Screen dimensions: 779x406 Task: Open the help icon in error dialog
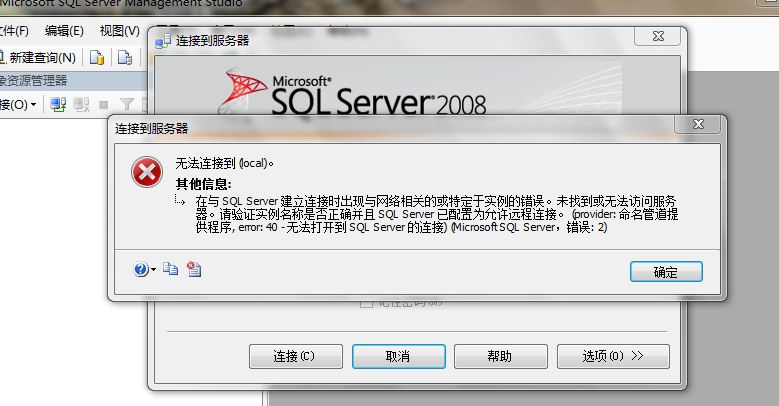pos(141,269)
